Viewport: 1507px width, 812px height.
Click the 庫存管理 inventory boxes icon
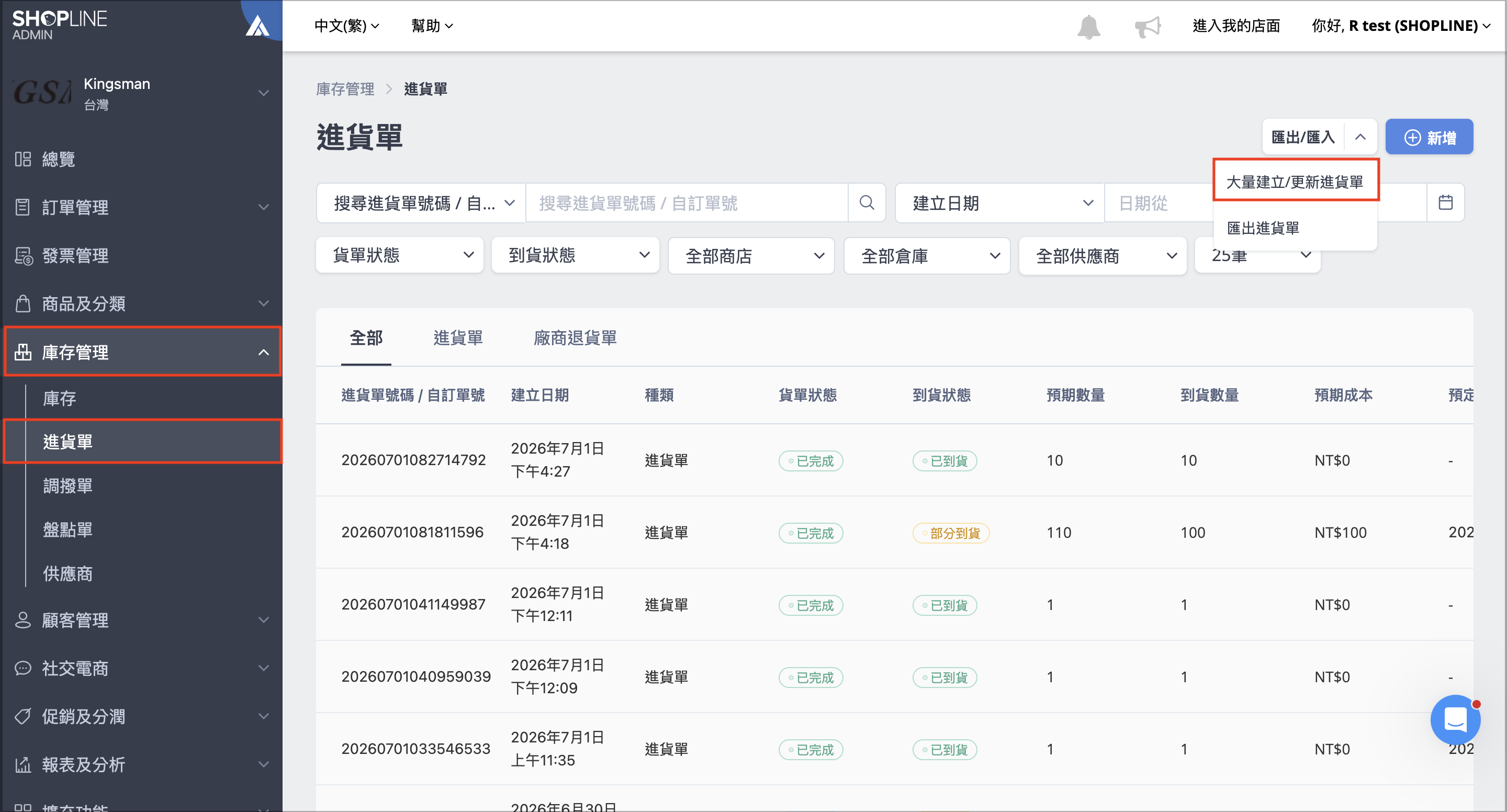point(23,352)
